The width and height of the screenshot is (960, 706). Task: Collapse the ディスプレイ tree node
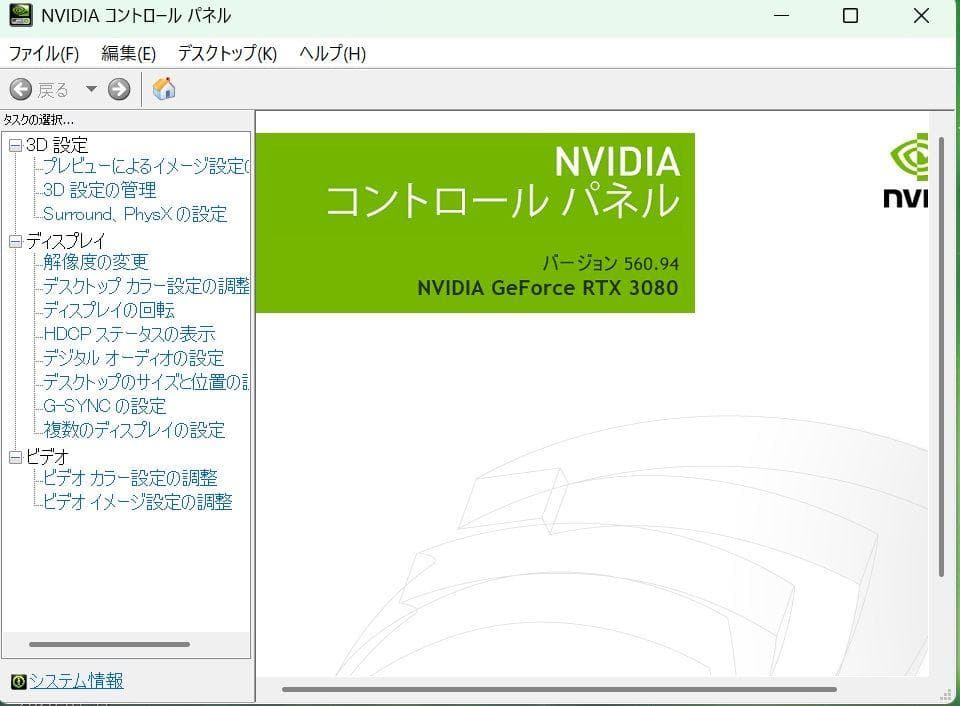(15, 241)
